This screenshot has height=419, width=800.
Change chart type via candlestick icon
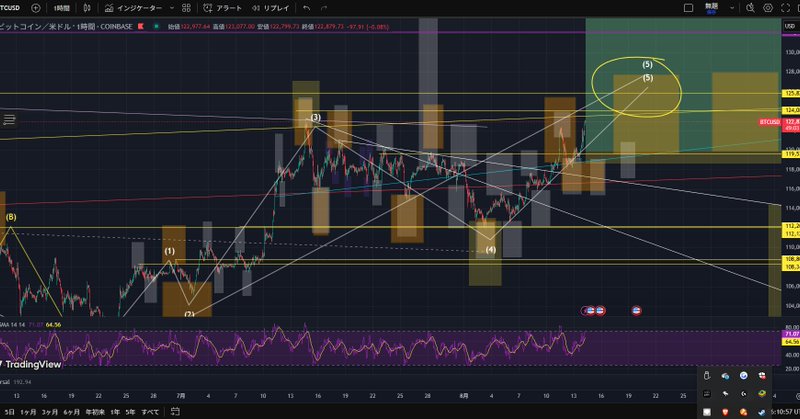[x=87, y=8]
